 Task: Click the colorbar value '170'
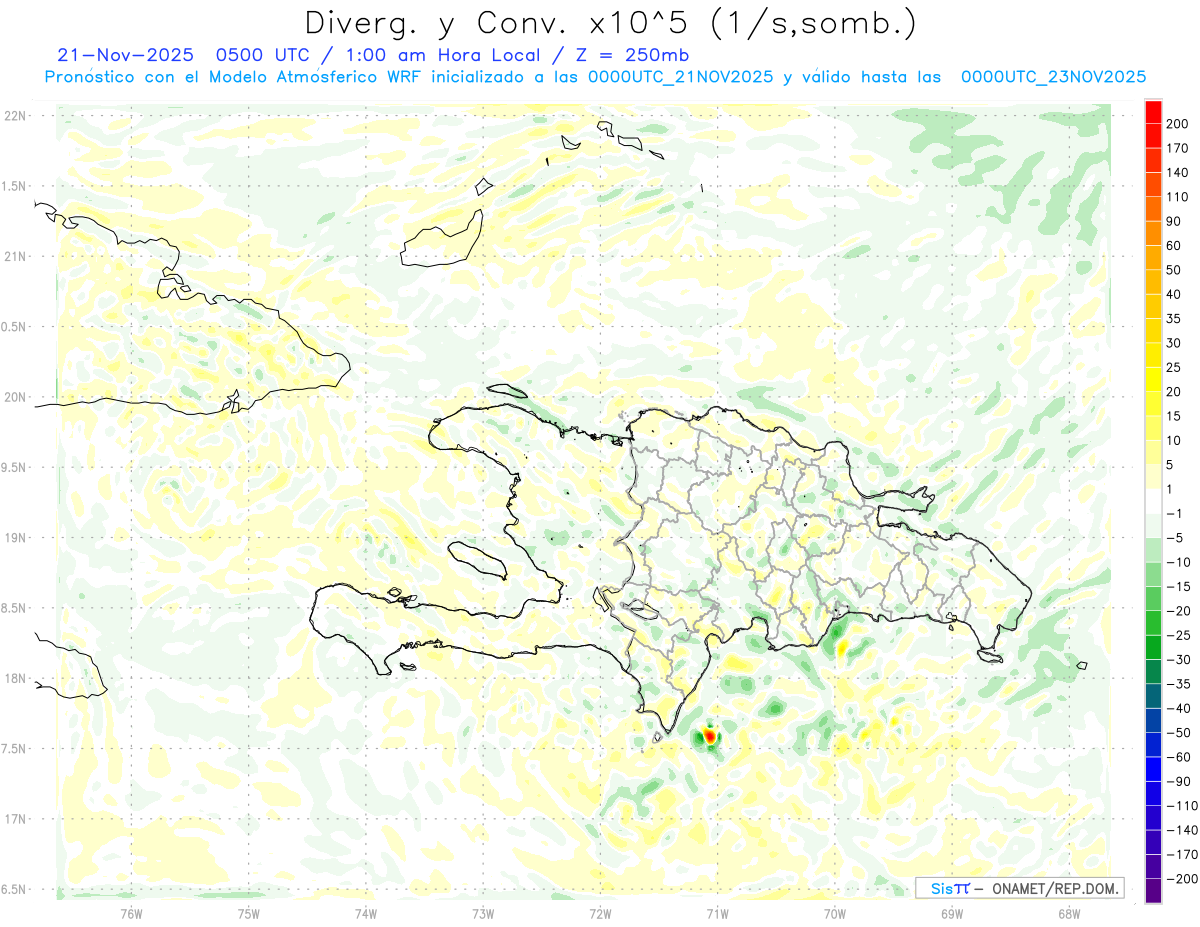point(1178,148)
